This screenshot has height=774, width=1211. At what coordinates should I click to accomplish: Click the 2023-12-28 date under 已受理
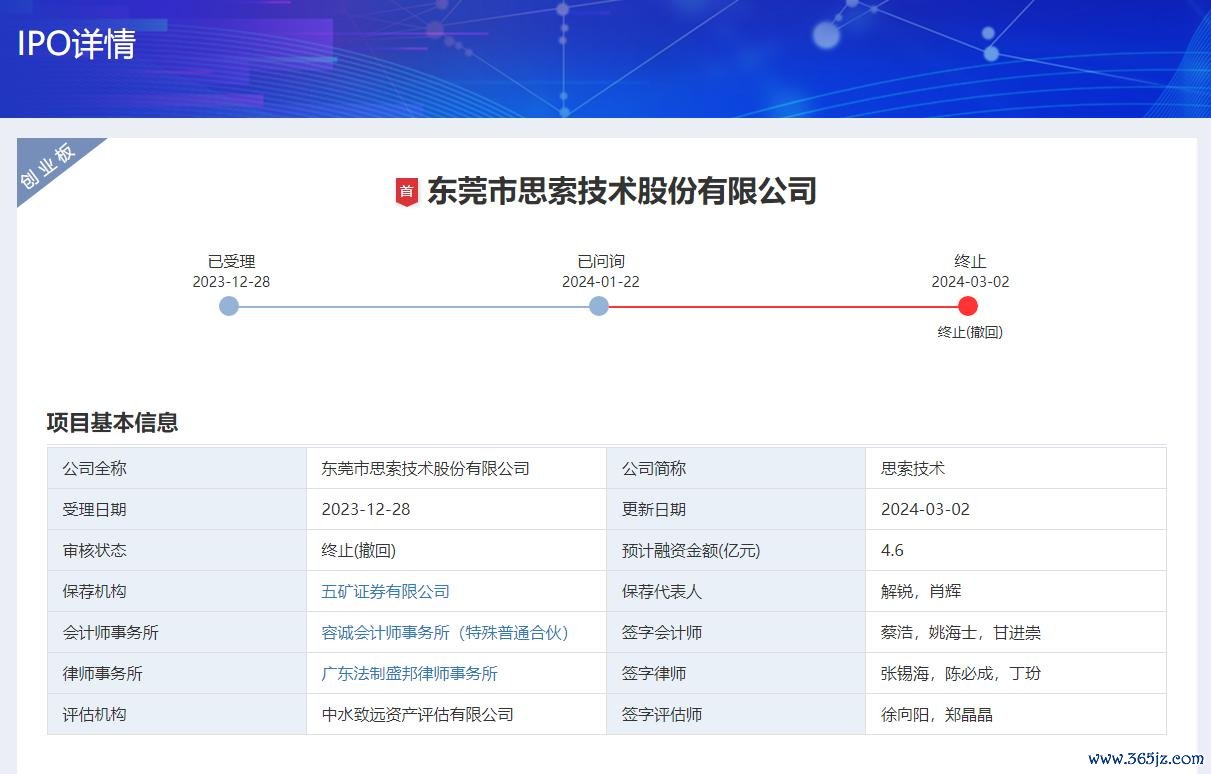coord(231,282)
